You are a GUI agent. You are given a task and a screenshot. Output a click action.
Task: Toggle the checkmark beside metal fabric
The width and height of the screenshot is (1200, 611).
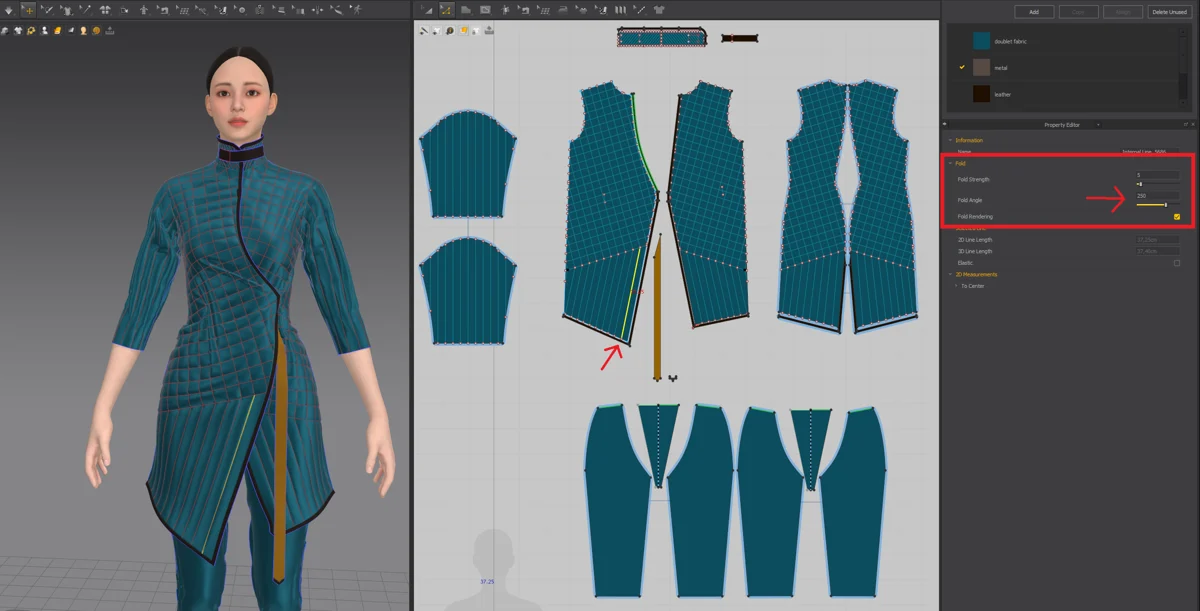[x=962, y=67]
